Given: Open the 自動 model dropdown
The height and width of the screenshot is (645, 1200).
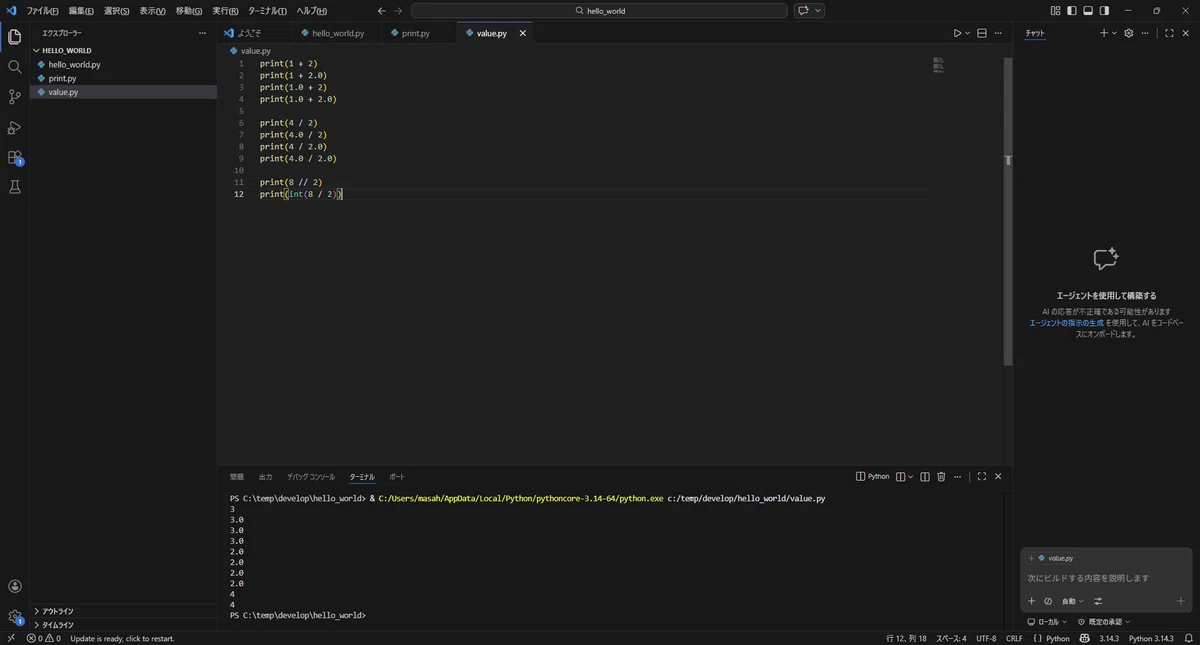Looking at the screenshot, I should pos(1072,601).
